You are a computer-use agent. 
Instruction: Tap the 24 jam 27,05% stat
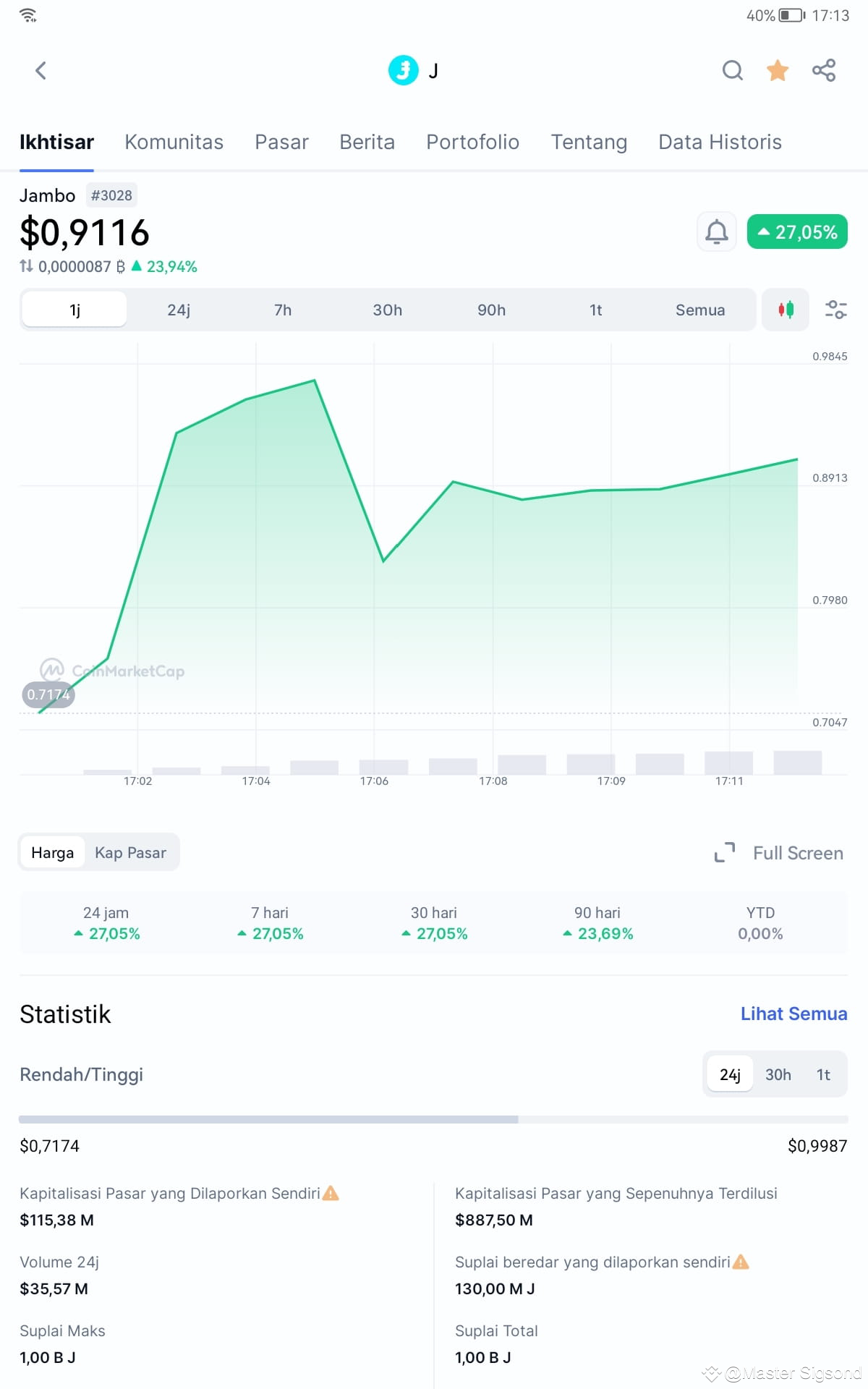pos(106,923)
